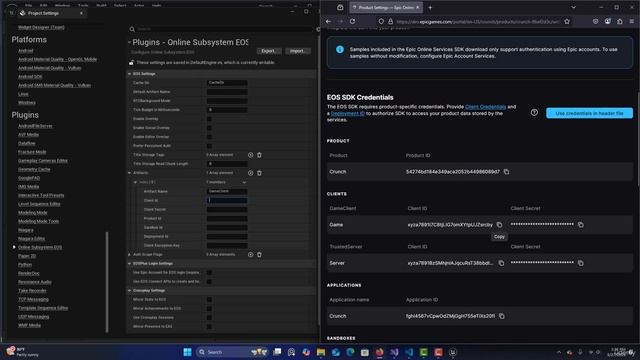640x360 pixels.
Task: Open the Paper 2D plugin settings
Action: click(x=27, y=256)
